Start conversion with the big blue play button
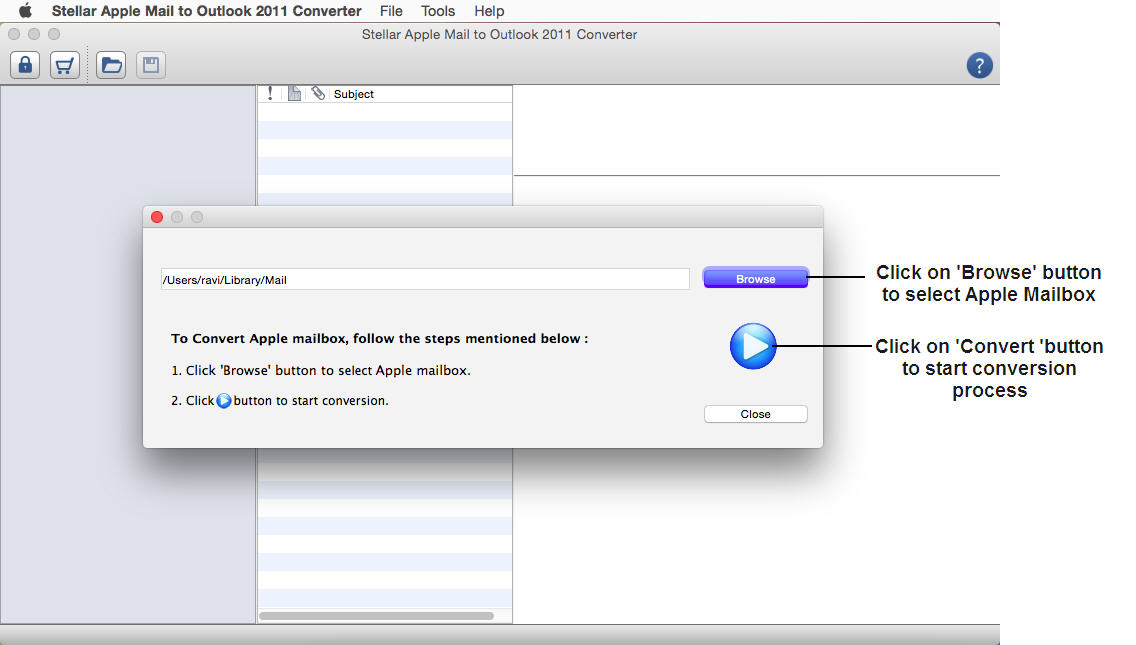1136x645 pixels. point(753,346)
